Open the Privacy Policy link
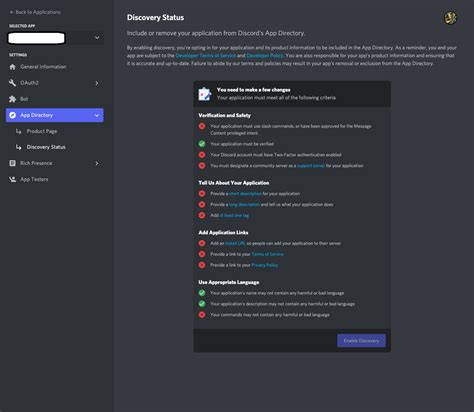474x412 pixels. 265,265
